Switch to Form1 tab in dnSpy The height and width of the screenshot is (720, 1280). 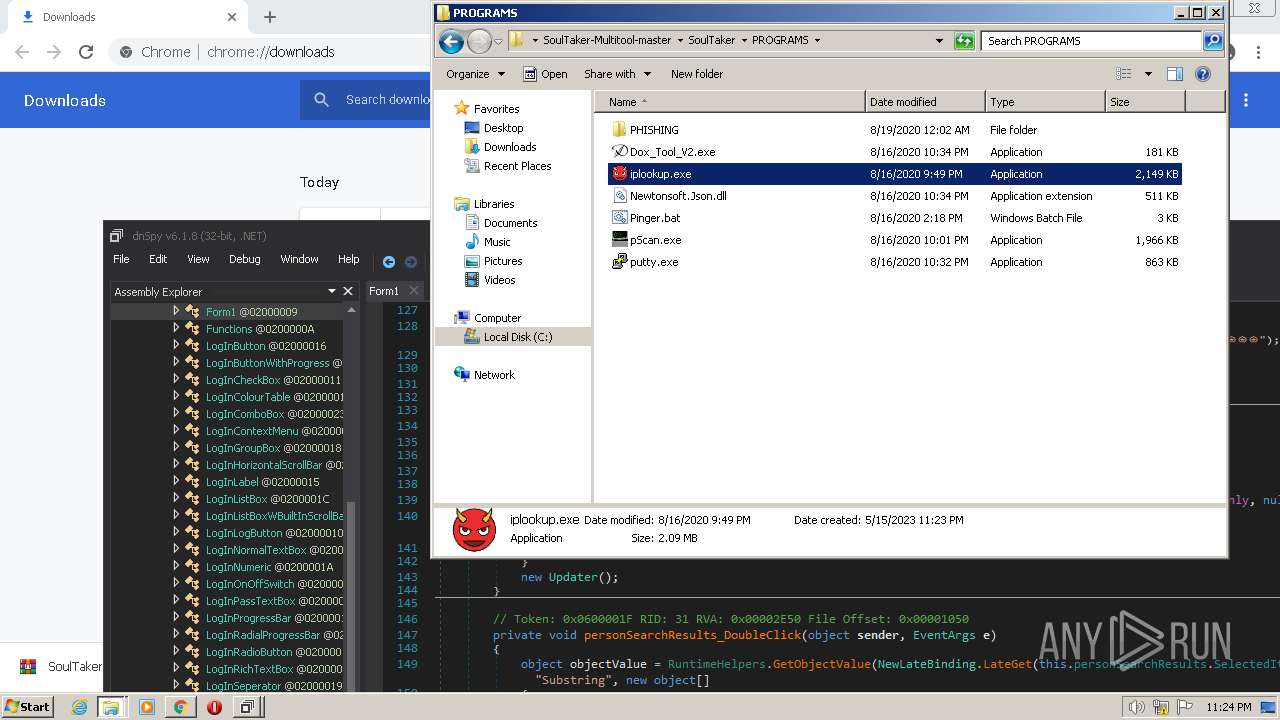(384, 291)
